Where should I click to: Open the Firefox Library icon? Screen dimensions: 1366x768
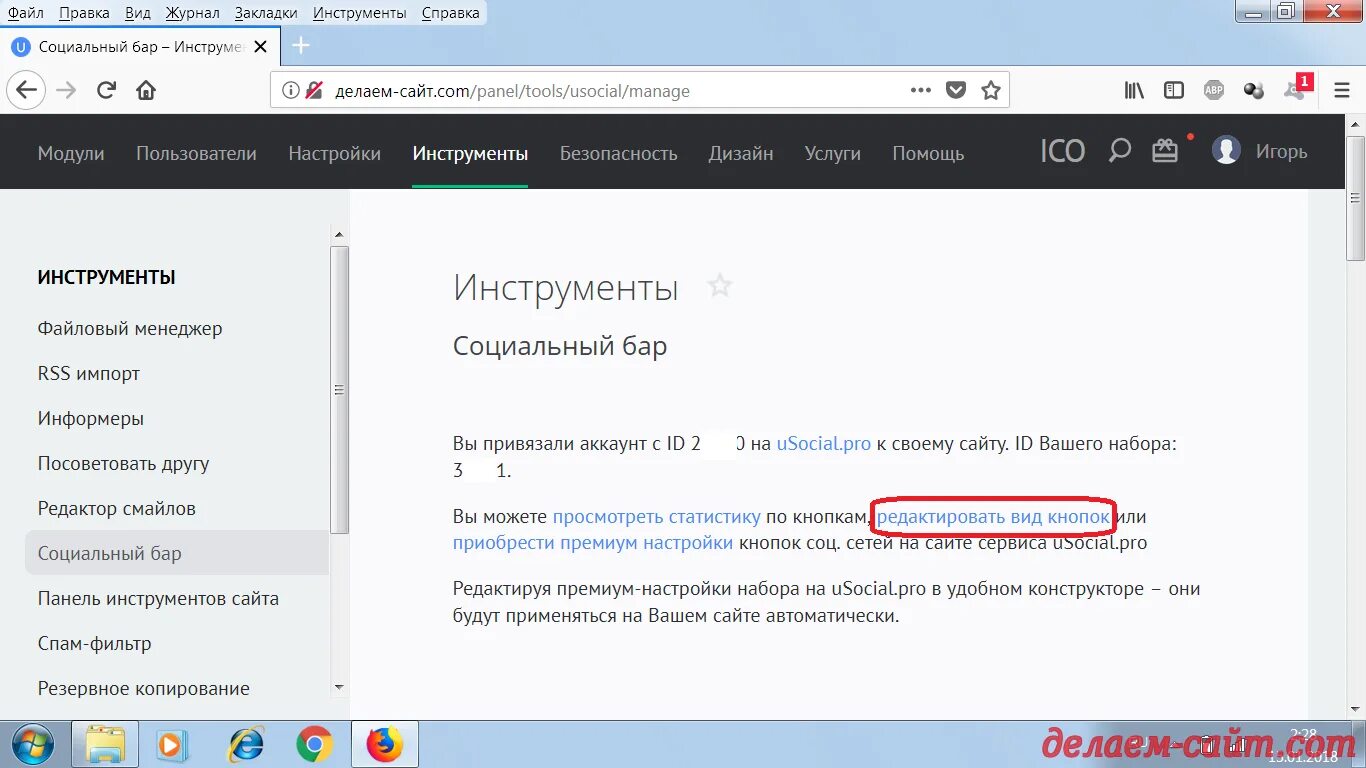pyautogui.click(x=1133, y=89)
